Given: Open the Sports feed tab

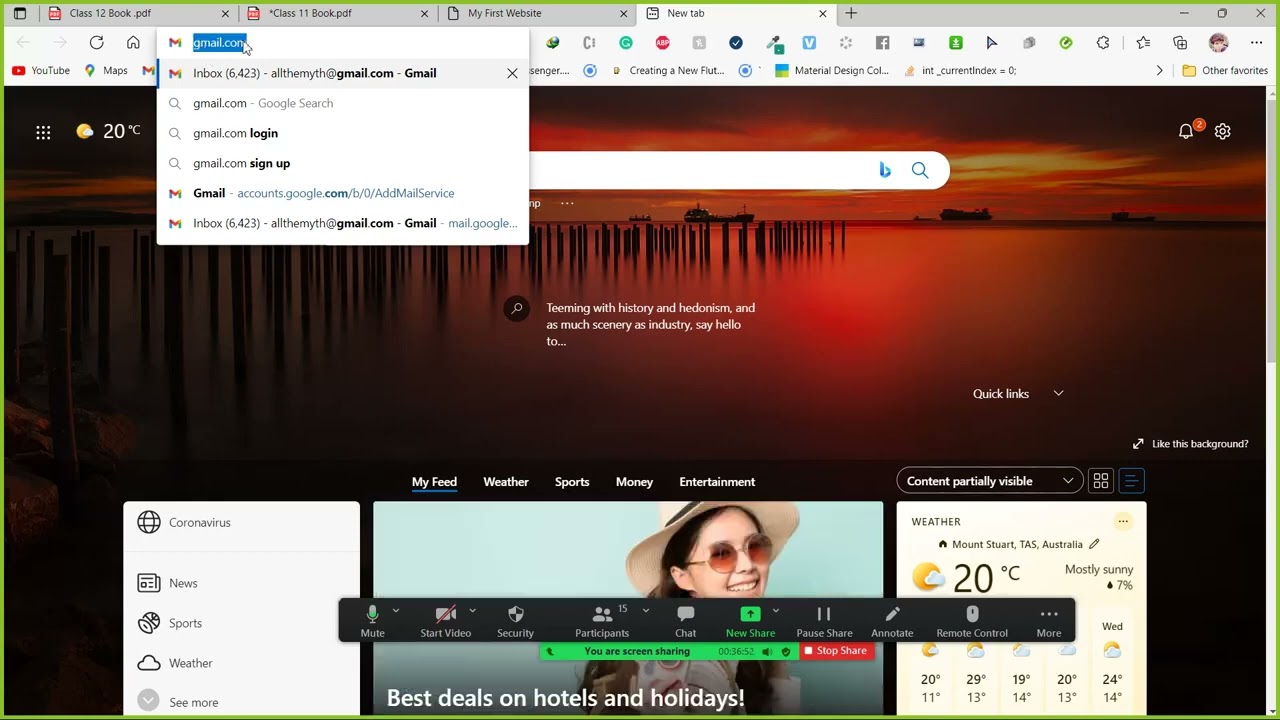Looking at the screenshot, I should point(572,482).
